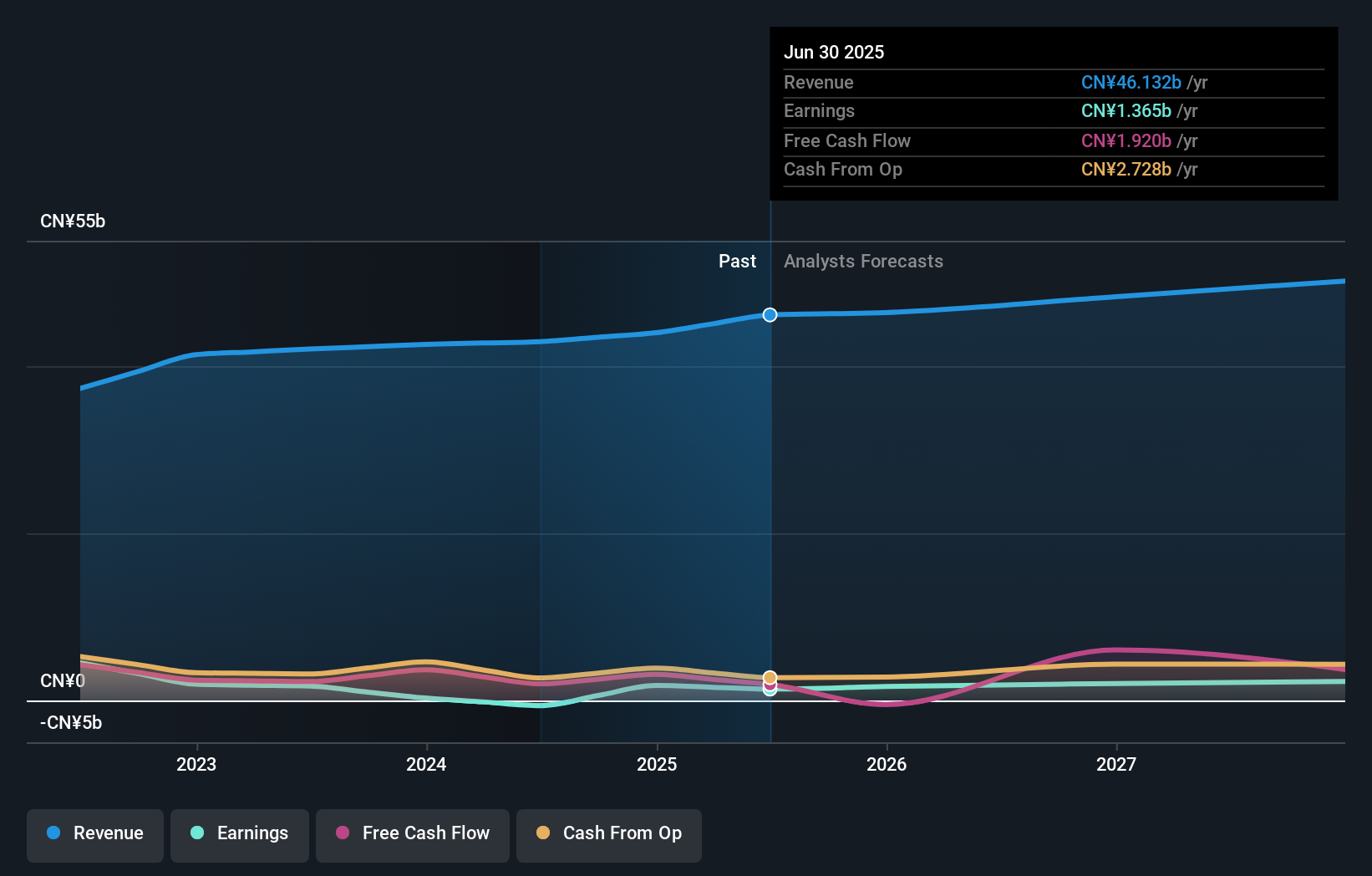Toggle the Cash From Op series off
1372x876 pixels.
point(608,833)
